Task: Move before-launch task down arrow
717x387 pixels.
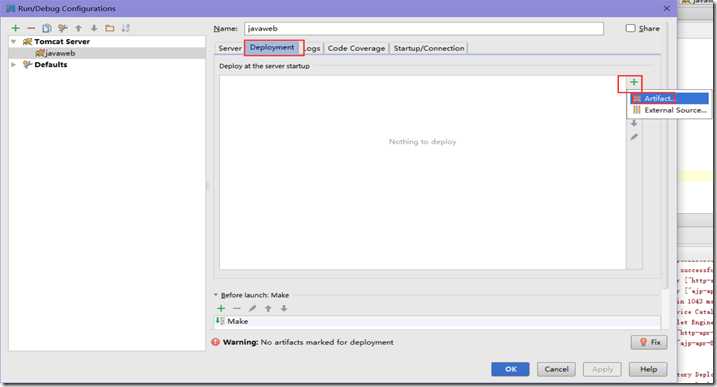Action: pyautogui.click(x=284, y=308)
